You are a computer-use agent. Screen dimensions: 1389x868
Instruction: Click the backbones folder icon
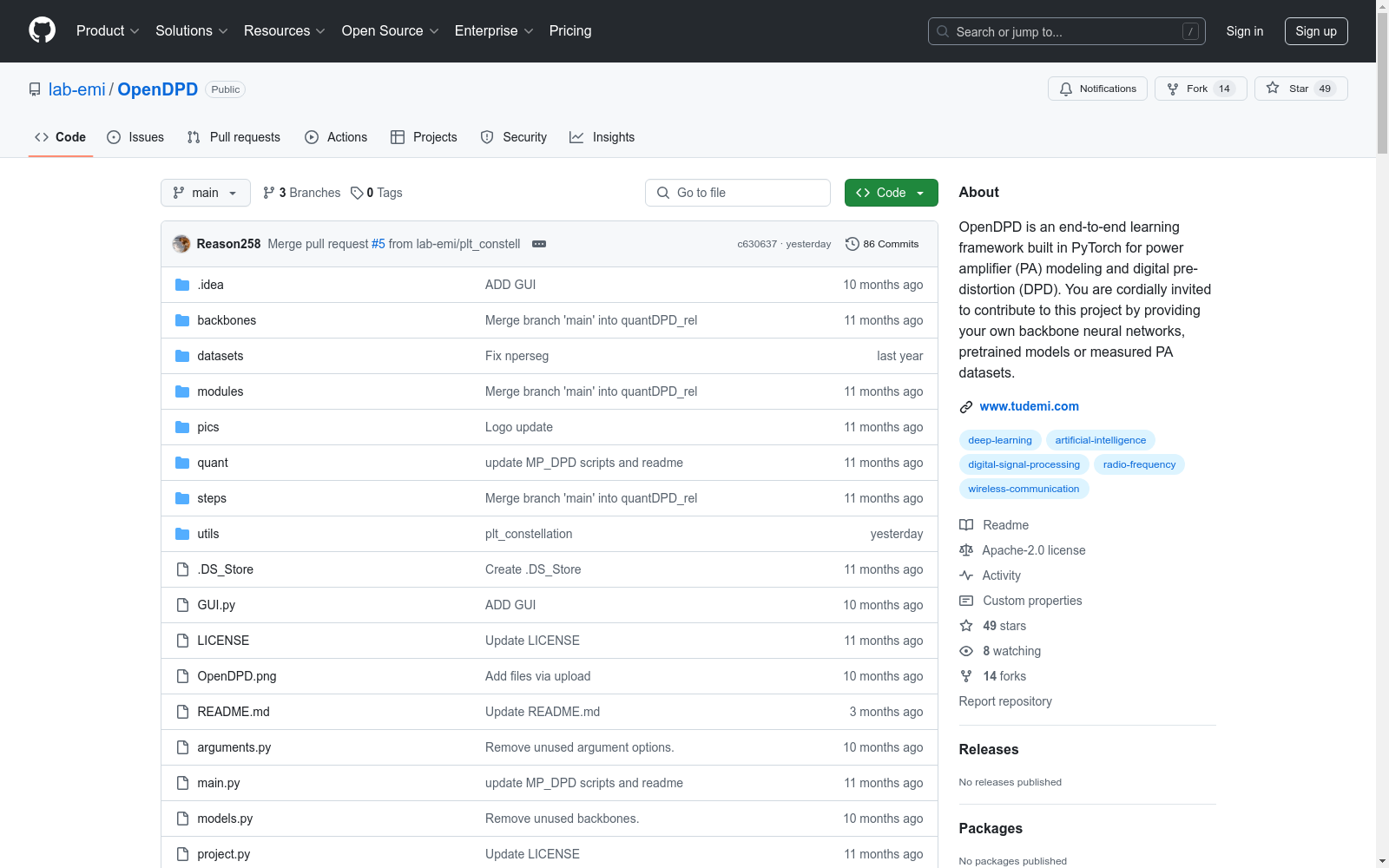(182, 320)
